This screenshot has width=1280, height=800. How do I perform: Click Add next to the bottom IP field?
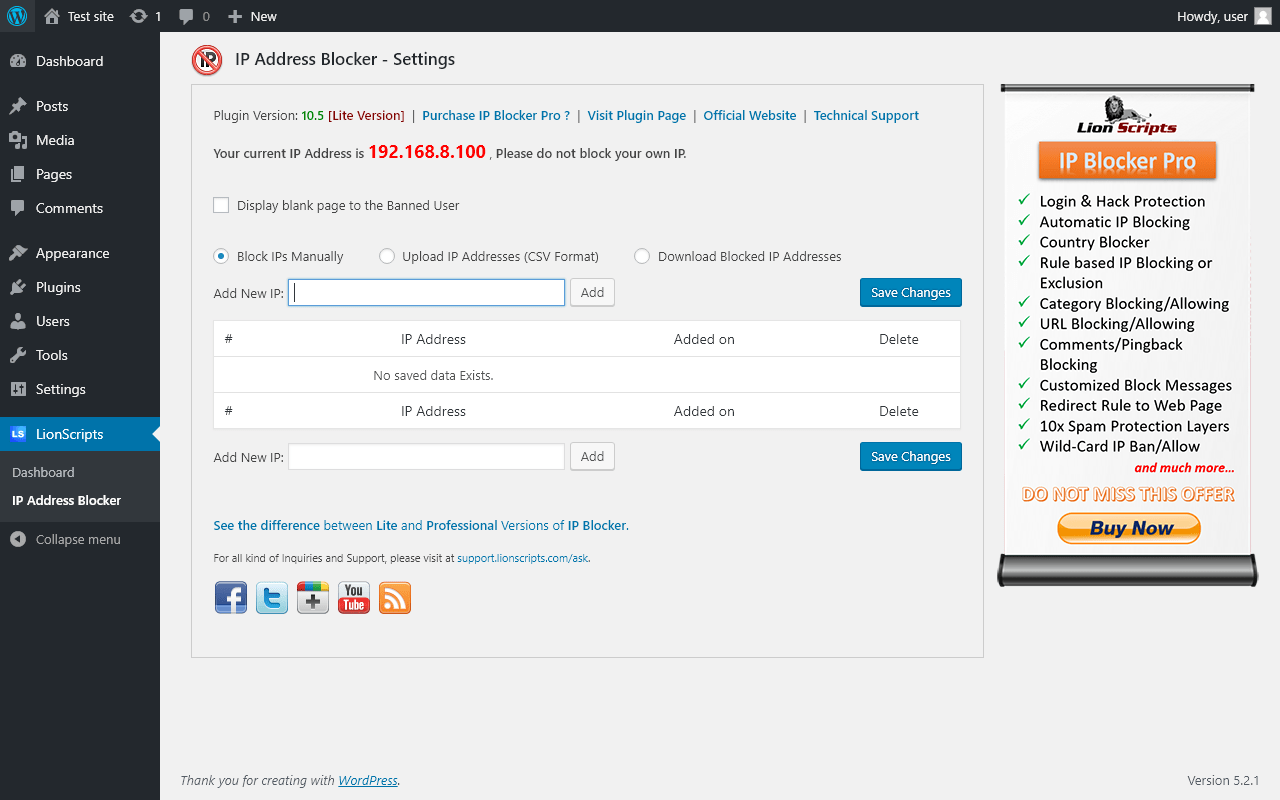click(592, 456)
